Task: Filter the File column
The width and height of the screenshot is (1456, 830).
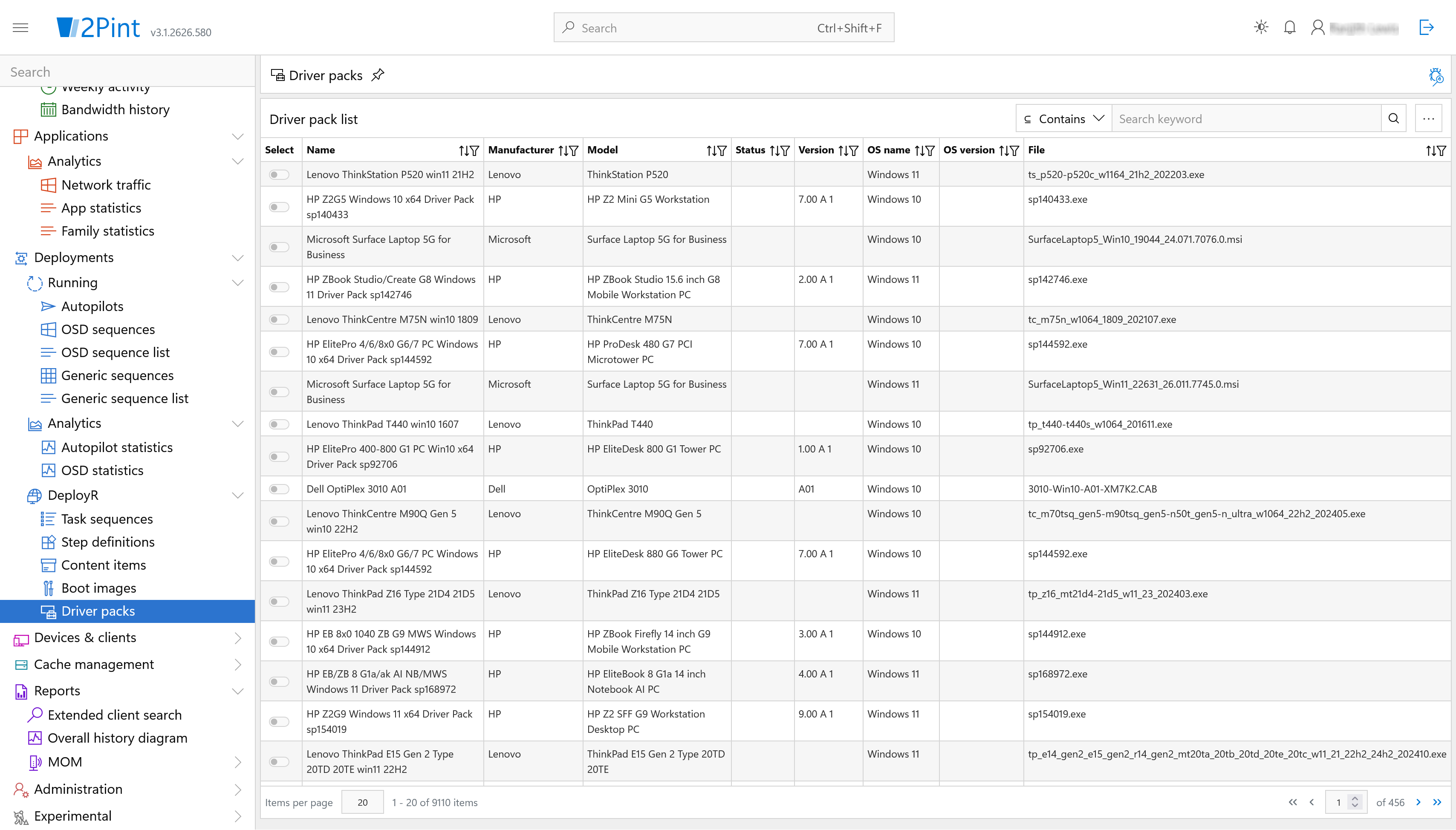Action: [1442, 150]
